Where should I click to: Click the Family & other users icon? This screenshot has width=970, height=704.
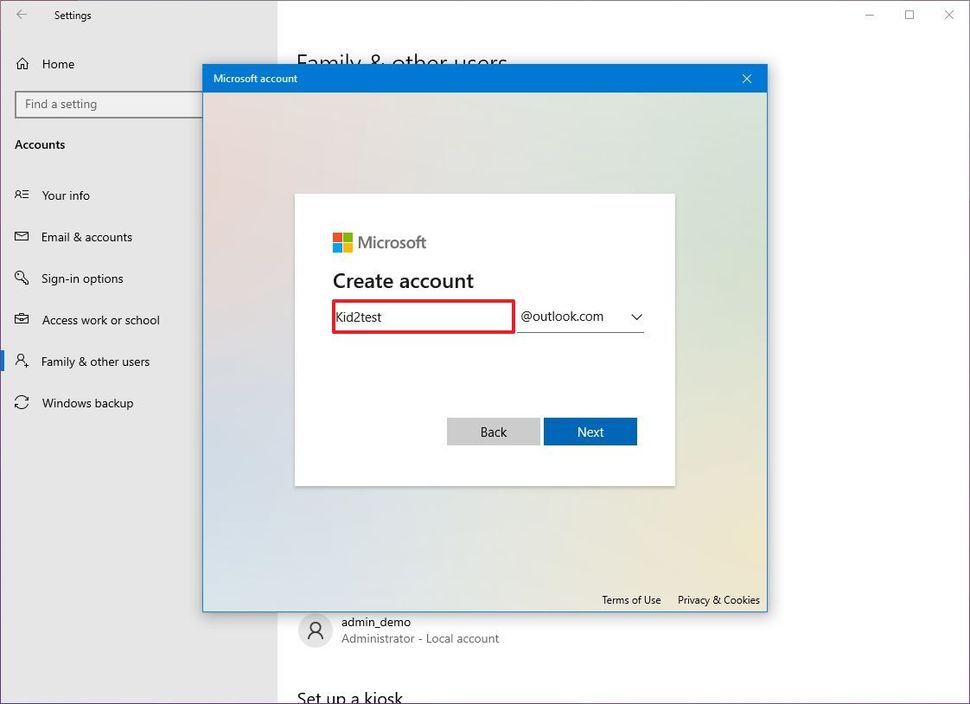[22, 361]
